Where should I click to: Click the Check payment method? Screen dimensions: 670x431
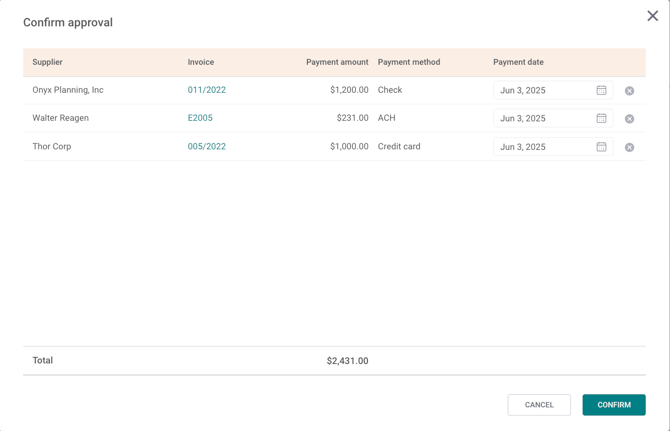click(390, 90)
